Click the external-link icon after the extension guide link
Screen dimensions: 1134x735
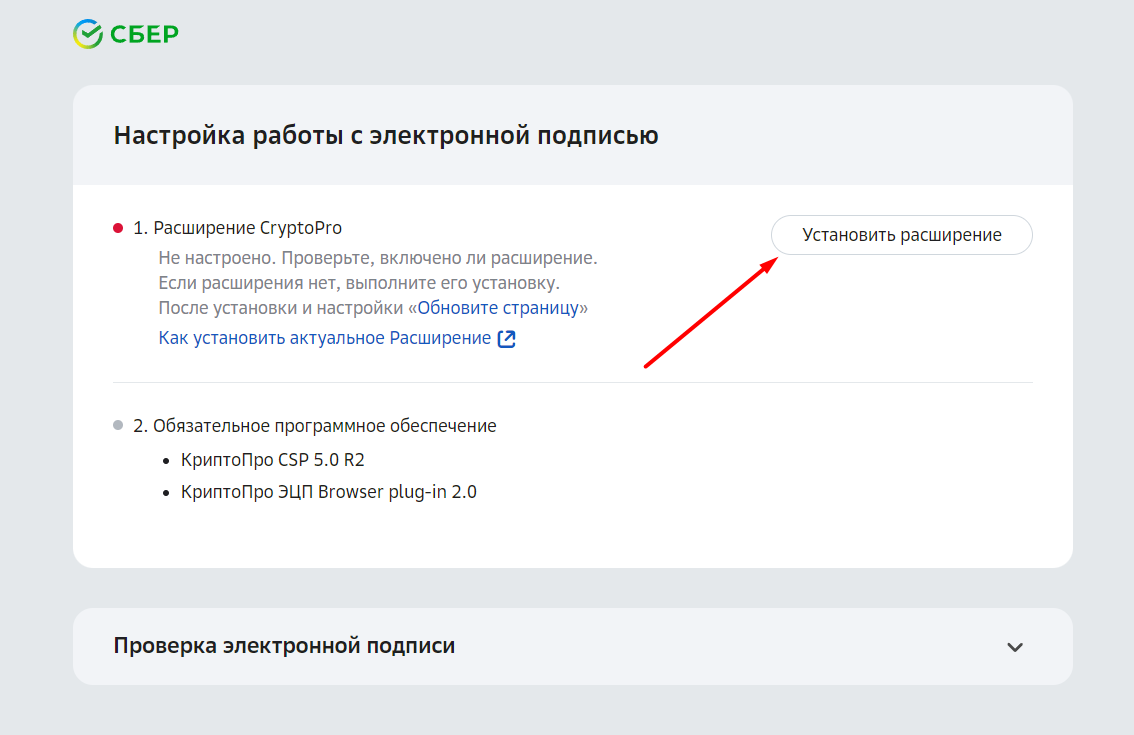(507, 338)
